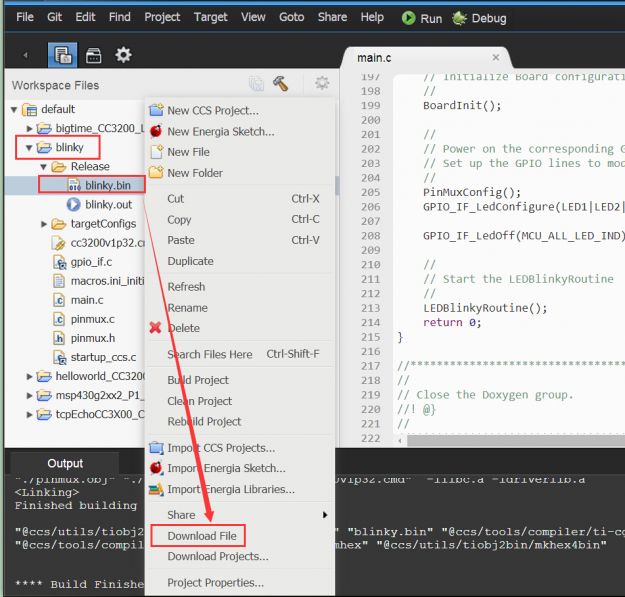Open the Project menu
The width and height of the screenshot is (625, 597).
pos(162,17)
